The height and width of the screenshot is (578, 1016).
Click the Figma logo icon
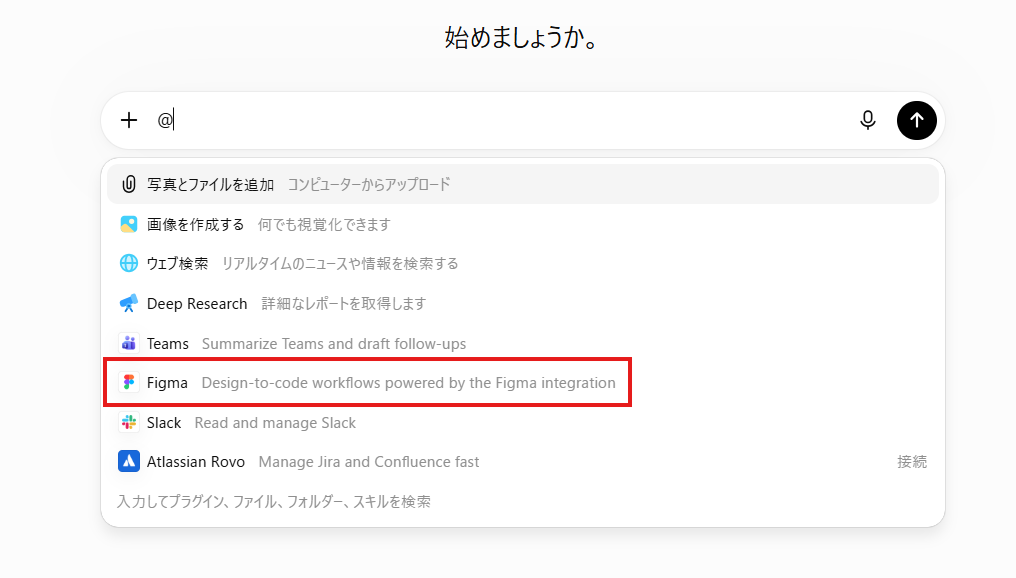coord(129,382)
